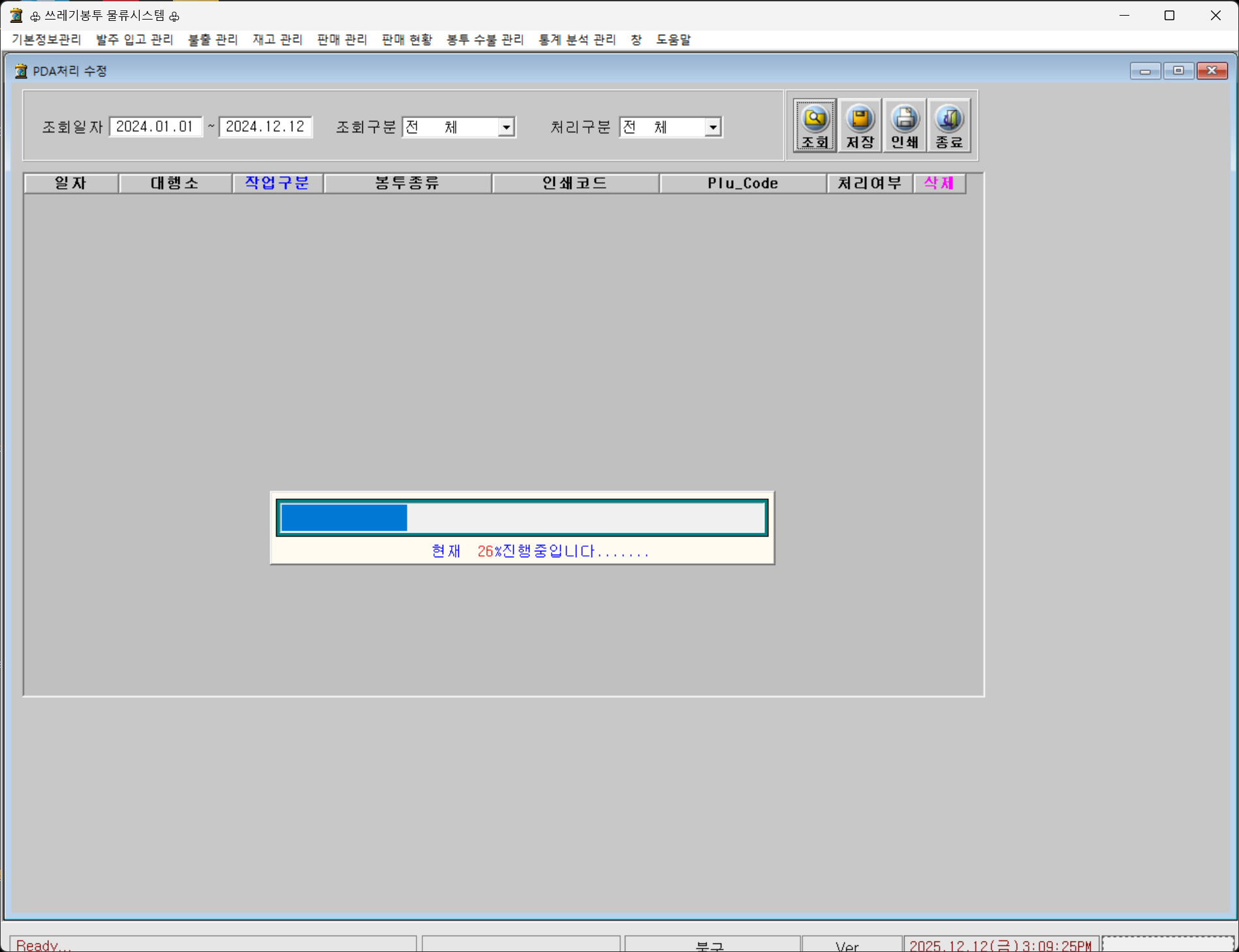The image size is (1239, 952).
Task: Minimize the PDA처리 수정 child window
Action: (1146, 70)
